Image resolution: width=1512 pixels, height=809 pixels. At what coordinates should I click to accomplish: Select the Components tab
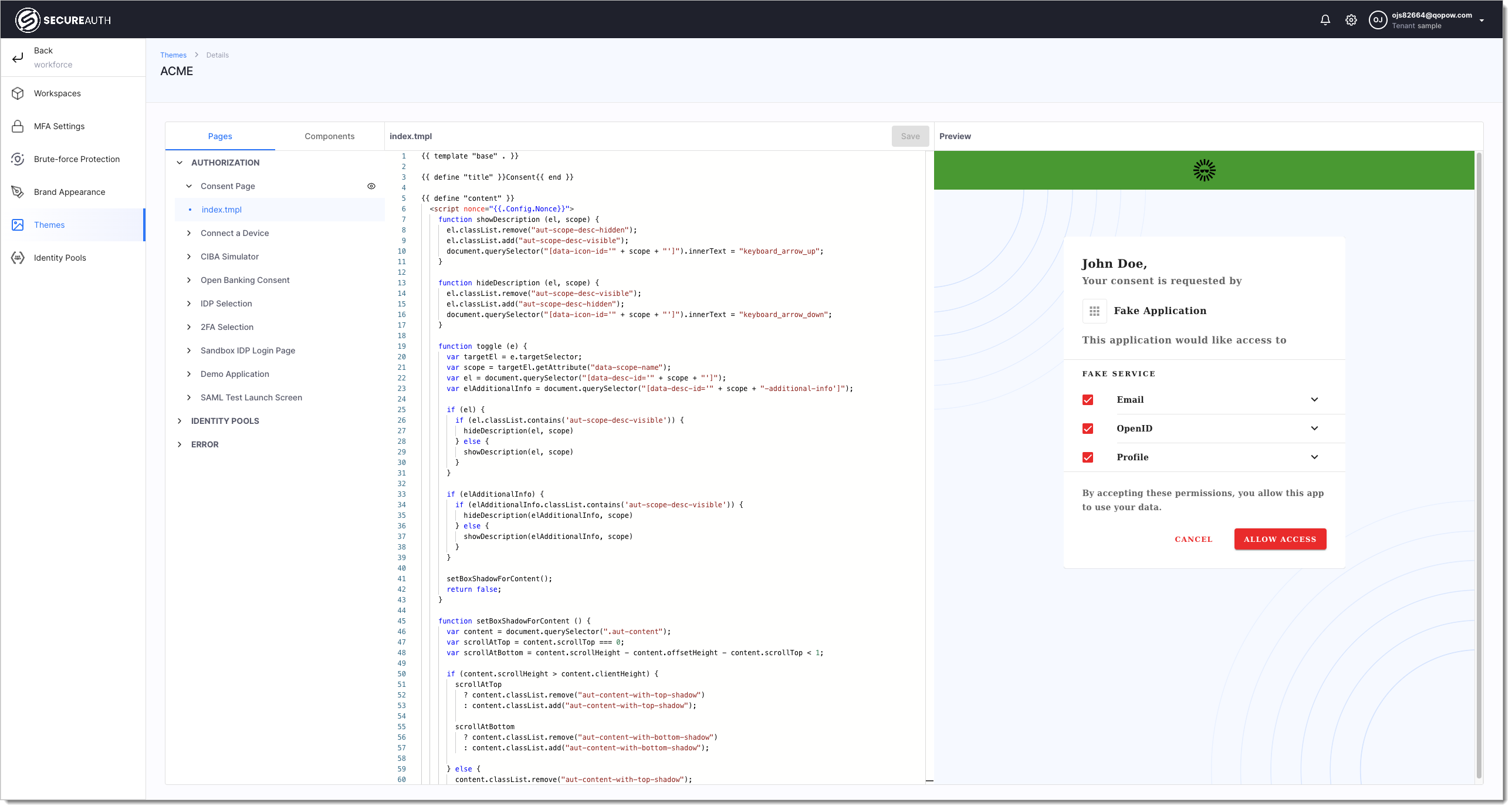329,136
